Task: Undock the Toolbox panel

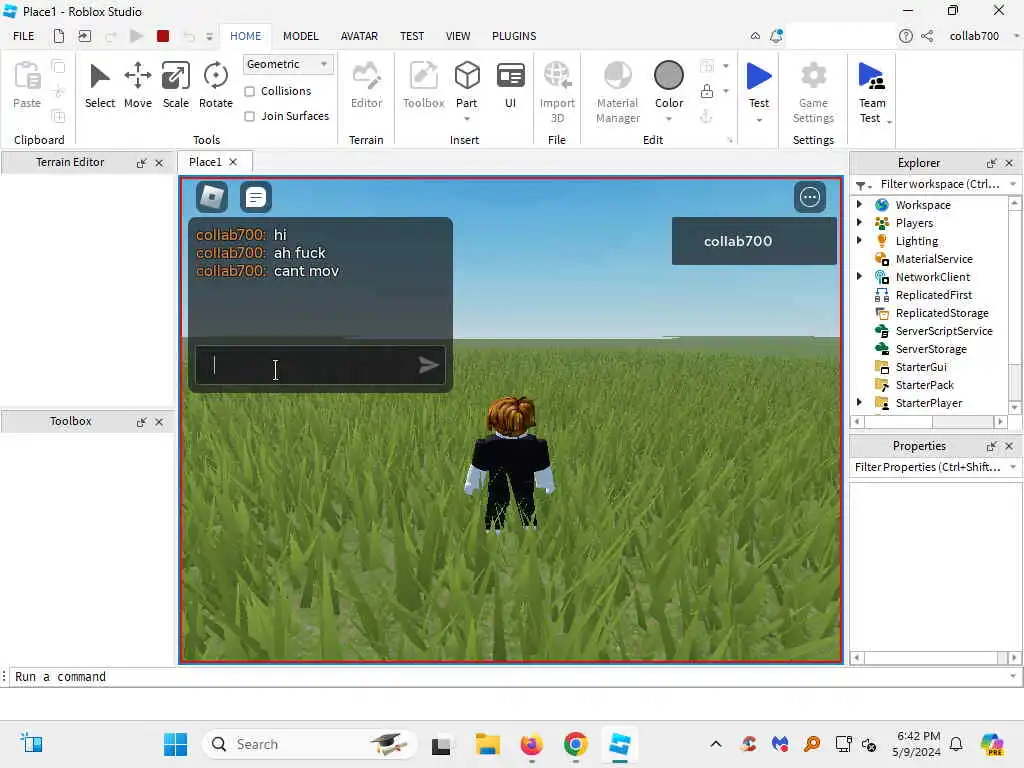Action: tap(141, 422)
